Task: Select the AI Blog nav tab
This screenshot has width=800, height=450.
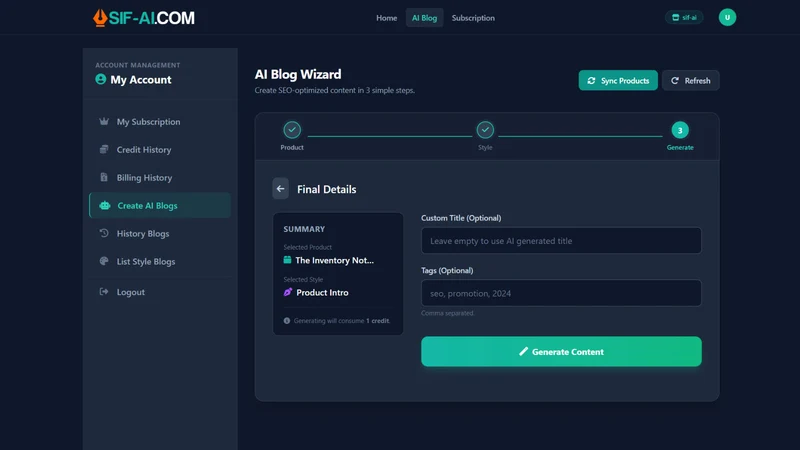Action: 424,18
